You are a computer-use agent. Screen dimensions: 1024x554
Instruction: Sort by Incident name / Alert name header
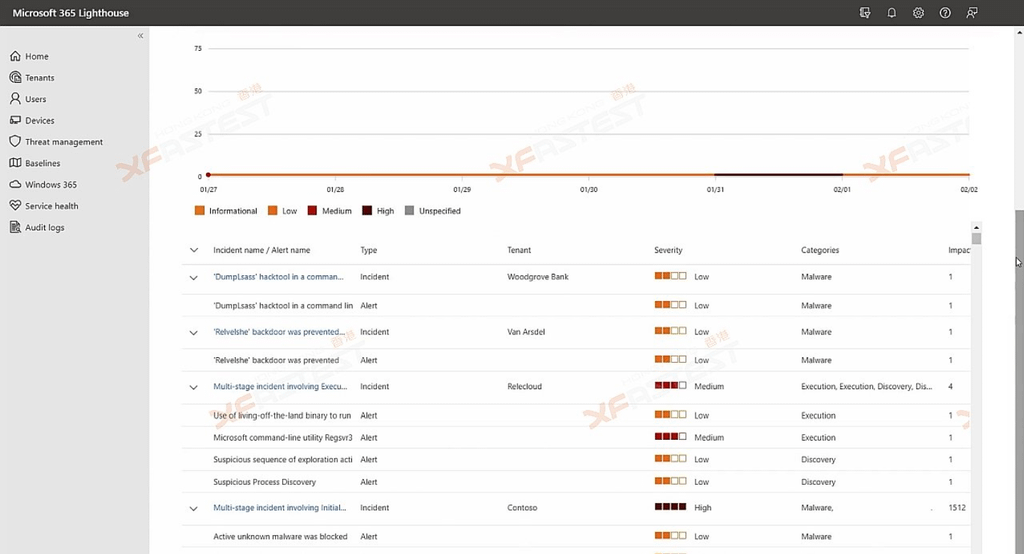261,250
